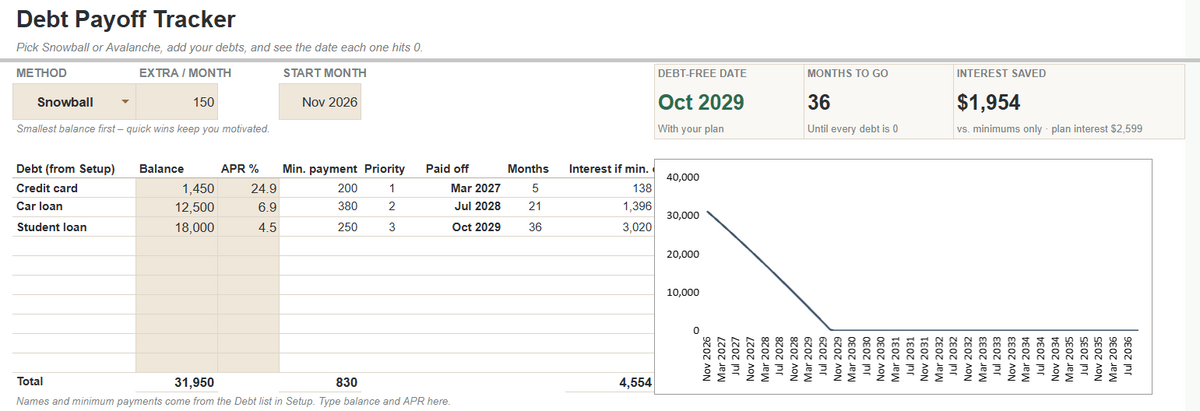Select the APR % column header
This screenshot has height=411, width=1200.
click(240, 169)
